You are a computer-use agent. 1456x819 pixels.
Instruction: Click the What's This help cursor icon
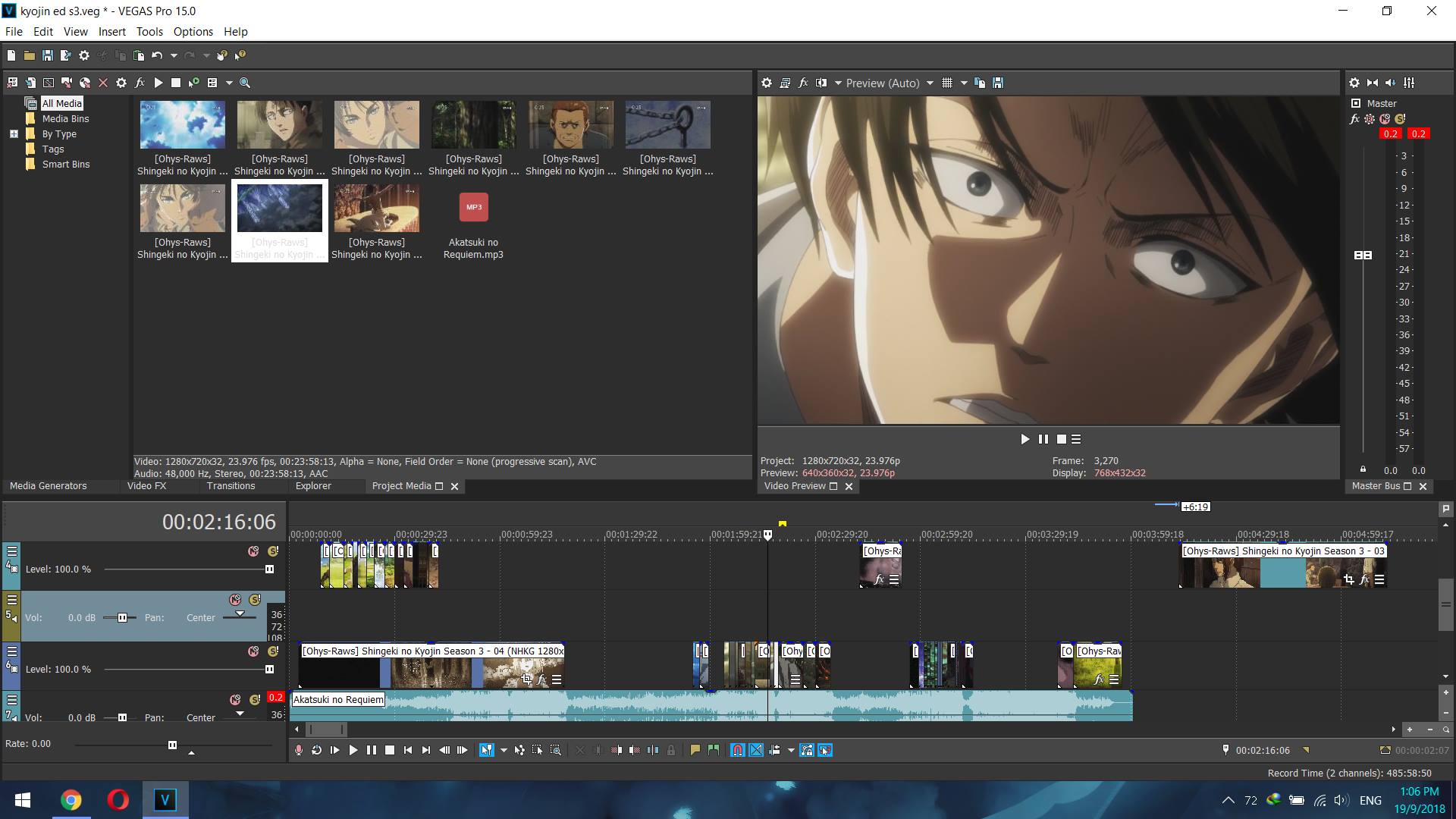pos(240,55)
